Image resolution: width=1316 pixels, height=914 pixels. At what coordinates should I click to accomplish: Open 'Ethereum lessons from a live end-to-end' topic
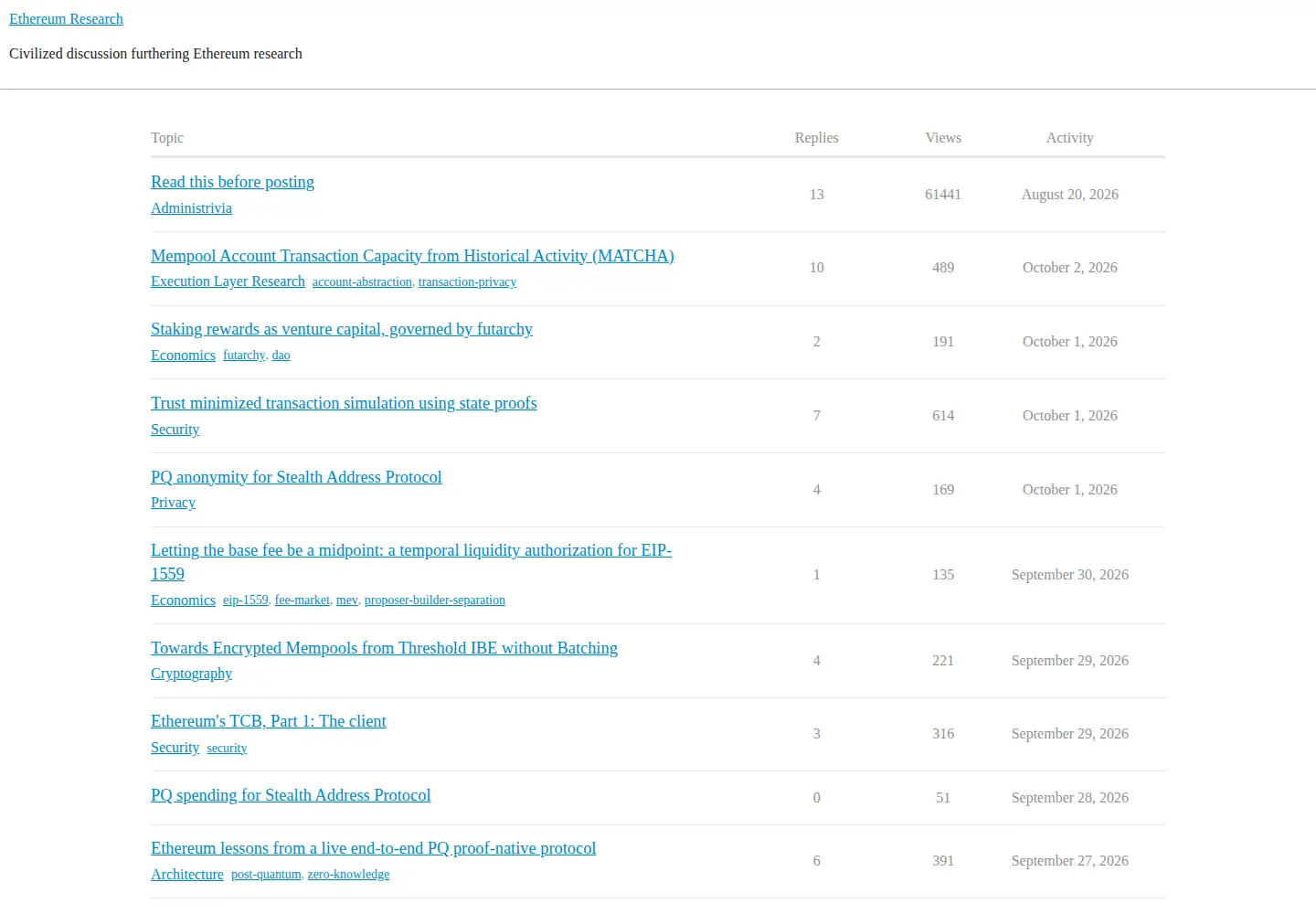373,848
